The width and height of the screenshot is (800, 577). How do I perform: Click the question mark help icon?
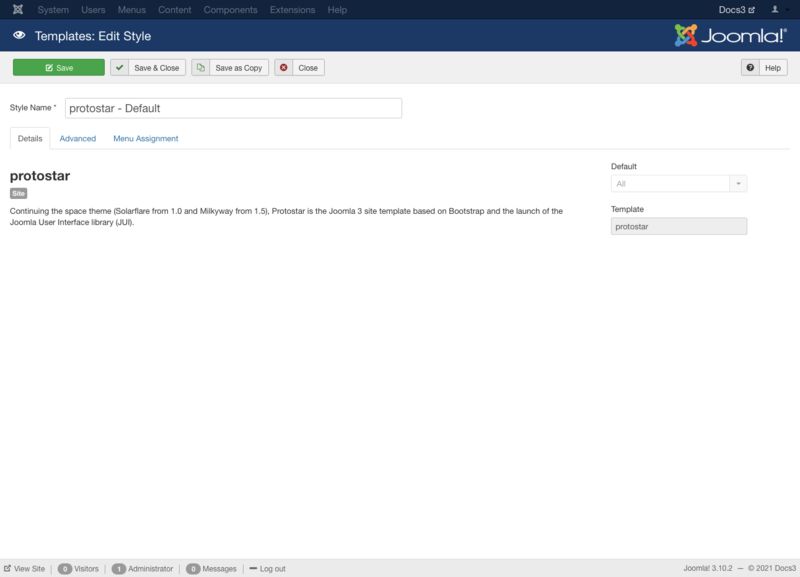pyautogui.click(x=750, y=67)
